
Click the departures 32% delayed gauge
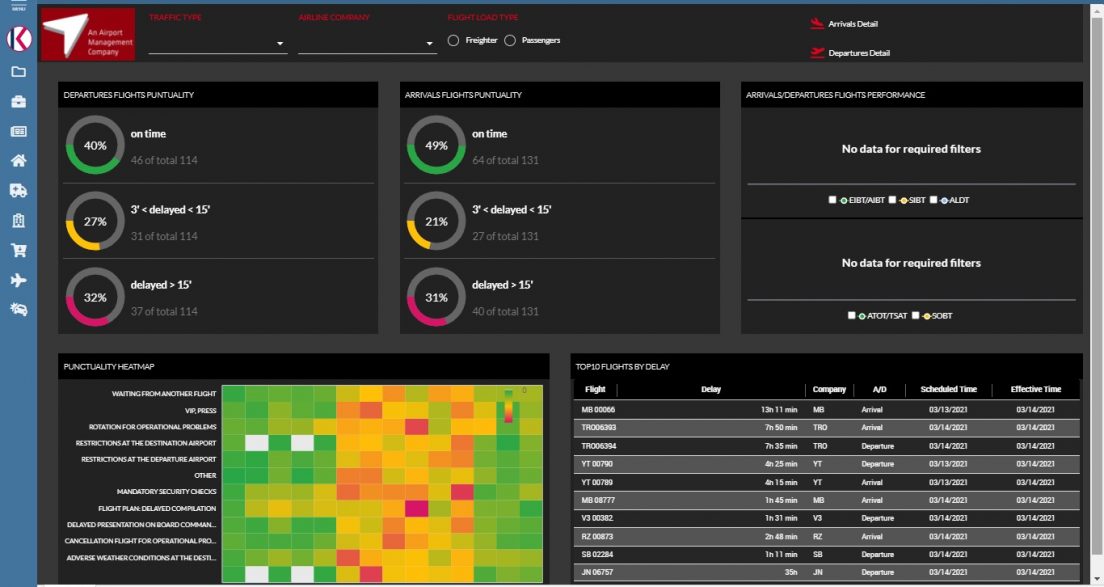tap(95, 297)
